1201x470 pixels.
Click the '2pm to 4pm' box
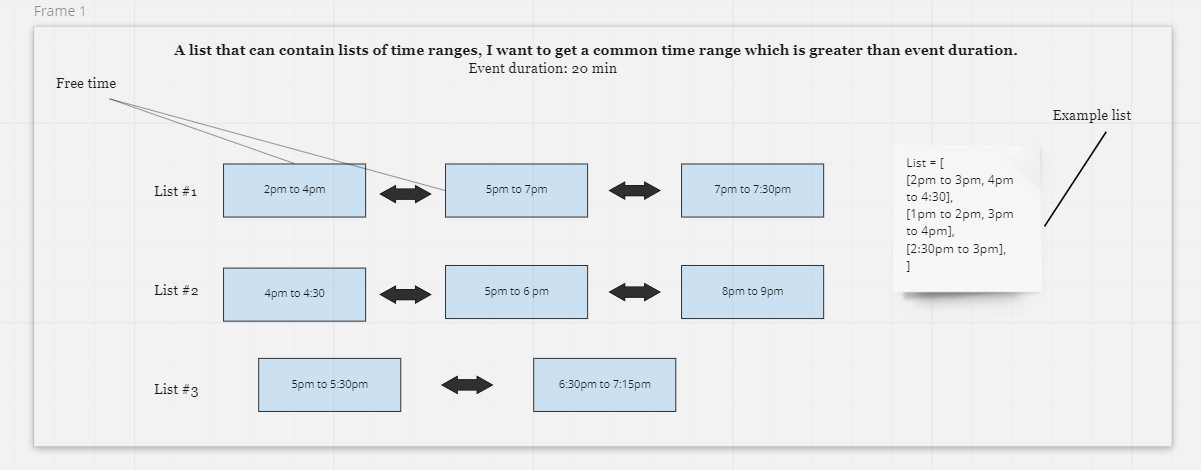point(294,190)
